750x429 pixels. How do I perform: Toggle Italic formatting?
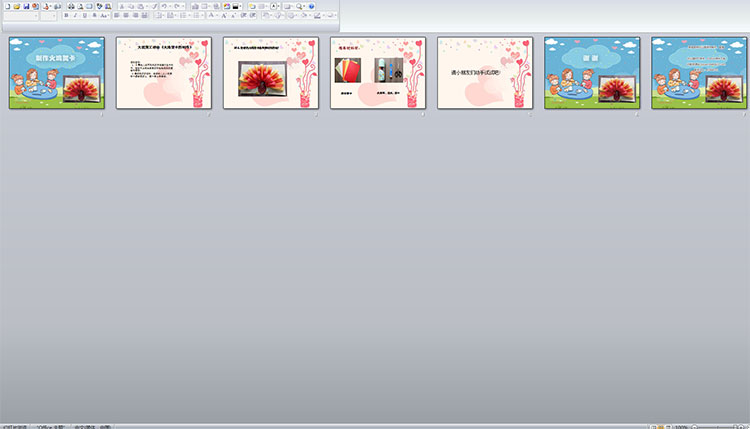click(75, 16)
